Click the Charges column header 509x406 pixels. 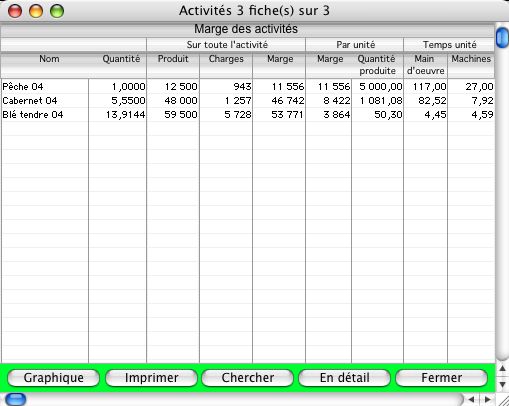[x=226, y=59]
